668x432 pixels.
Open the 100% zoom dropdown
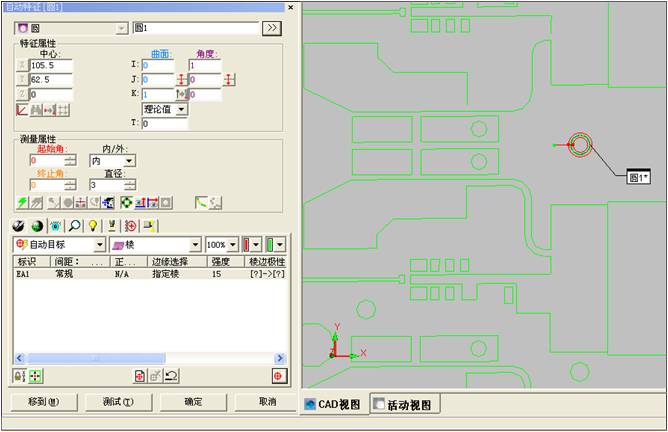coord(233,244)
